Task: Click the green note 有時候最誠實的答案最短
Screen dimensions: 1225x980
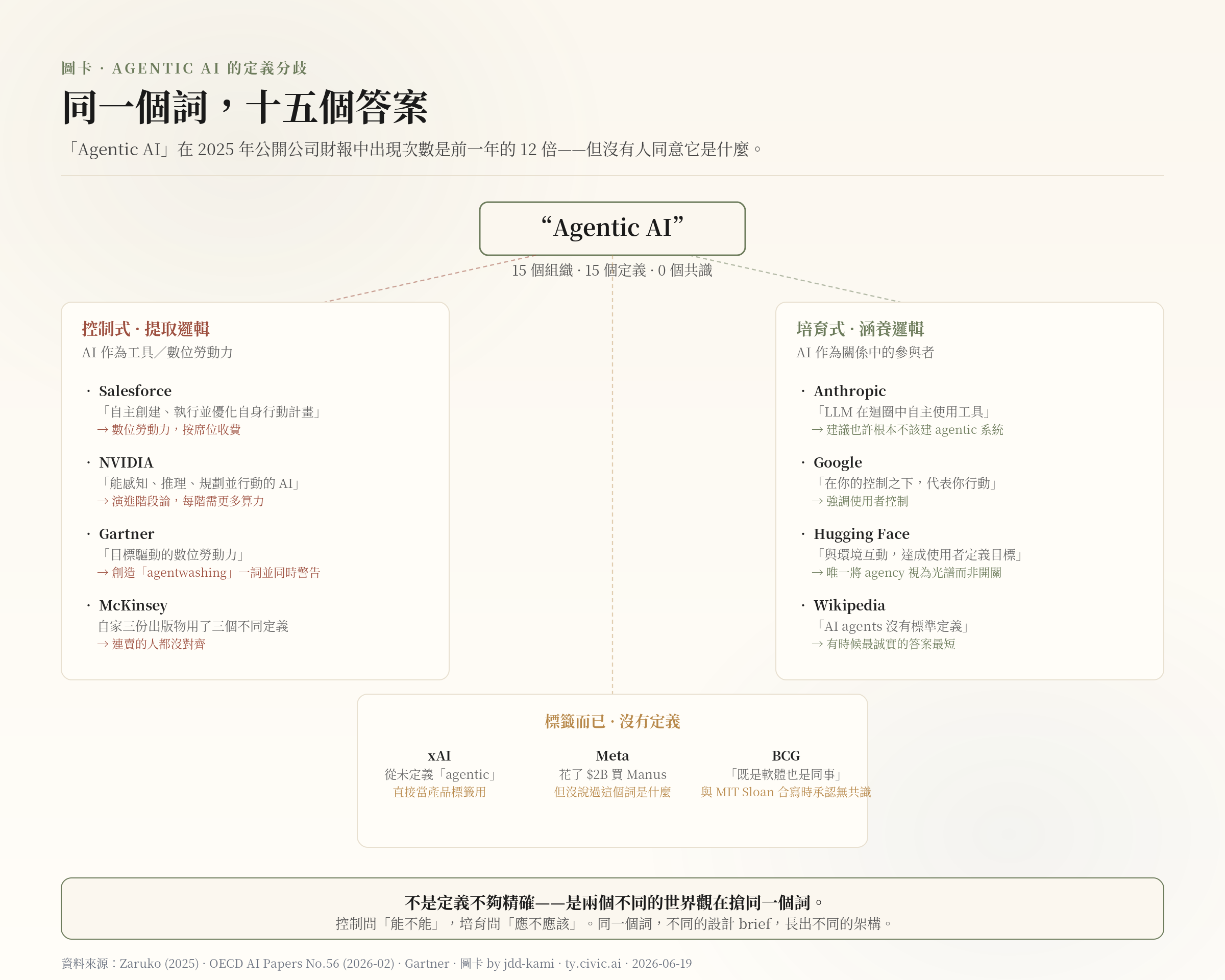Action: [x=884, y=644]
